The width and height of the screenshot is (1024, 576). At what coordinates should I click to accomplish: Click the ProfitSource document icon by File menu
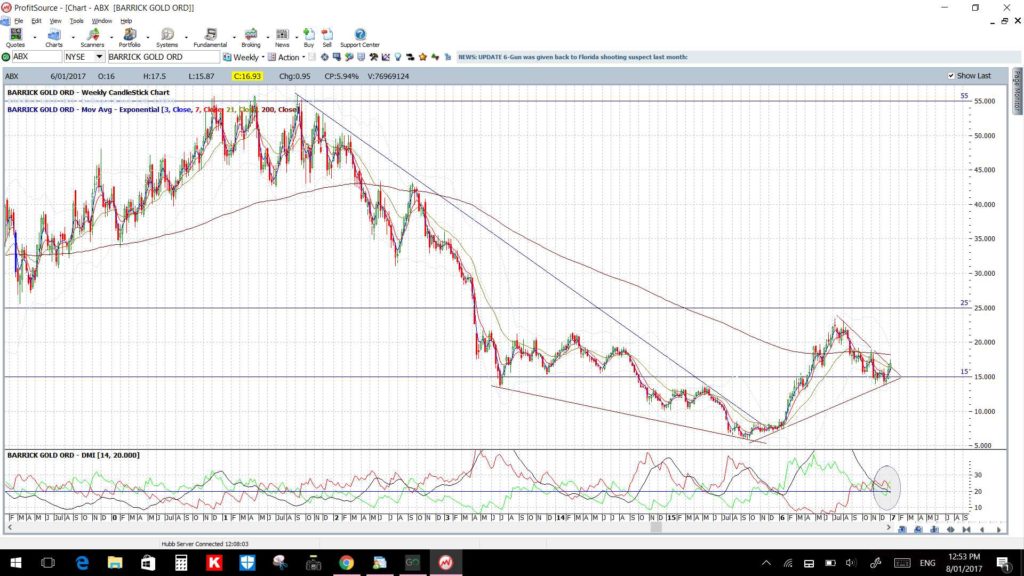click(5, 21)
